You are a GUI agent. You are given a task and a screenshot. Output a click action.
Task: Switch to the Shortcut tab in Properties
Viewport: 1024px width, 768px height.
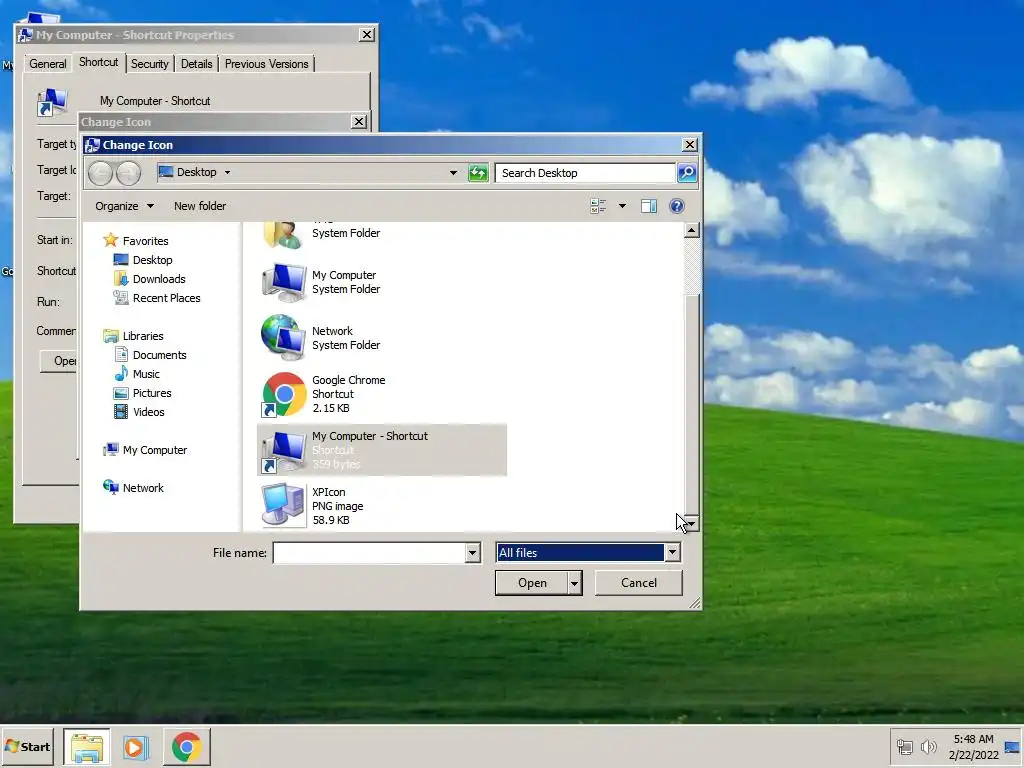[98, 62]
